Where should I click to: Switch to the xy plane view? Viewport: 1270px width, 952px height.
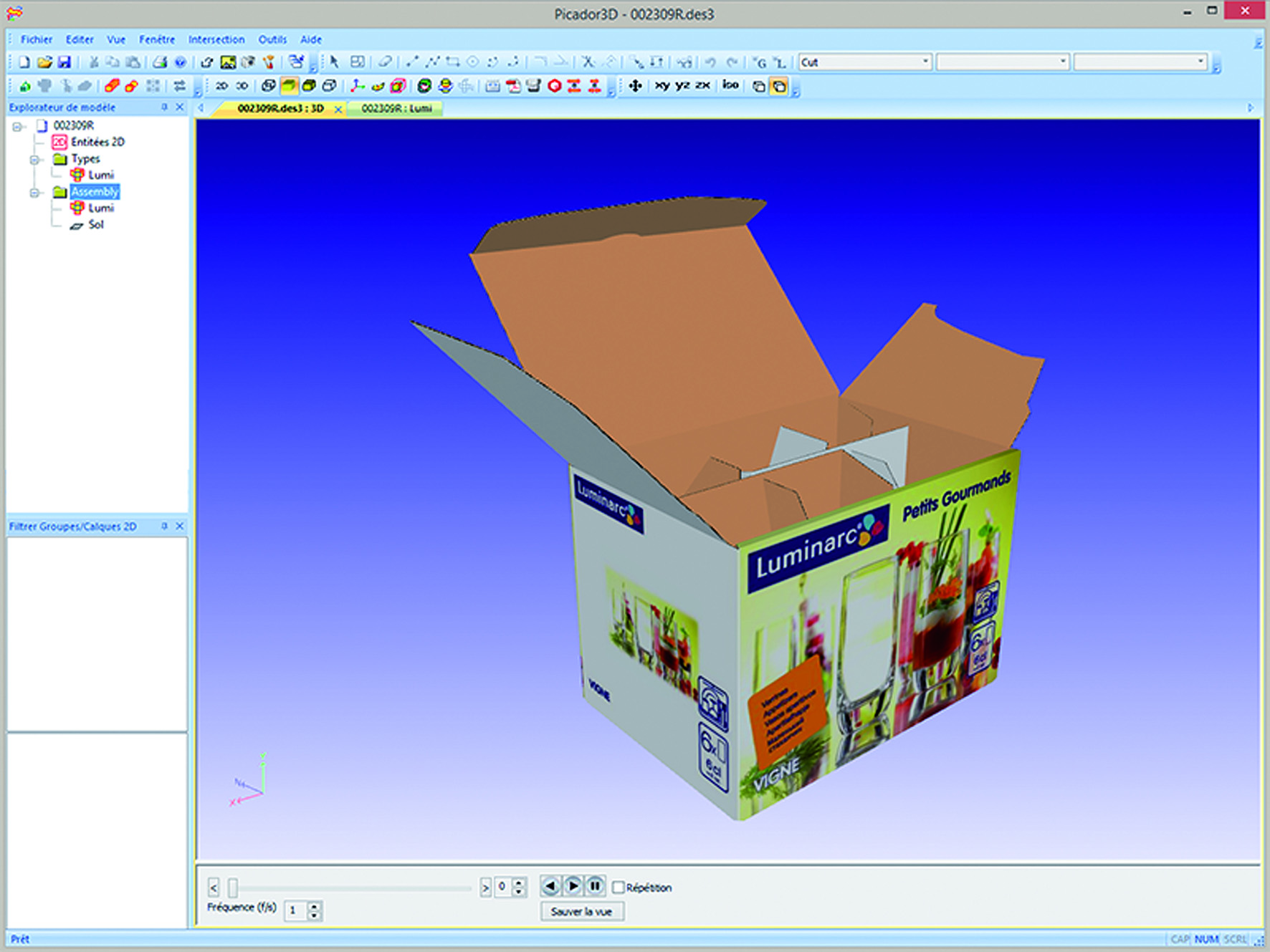[662, 86]
